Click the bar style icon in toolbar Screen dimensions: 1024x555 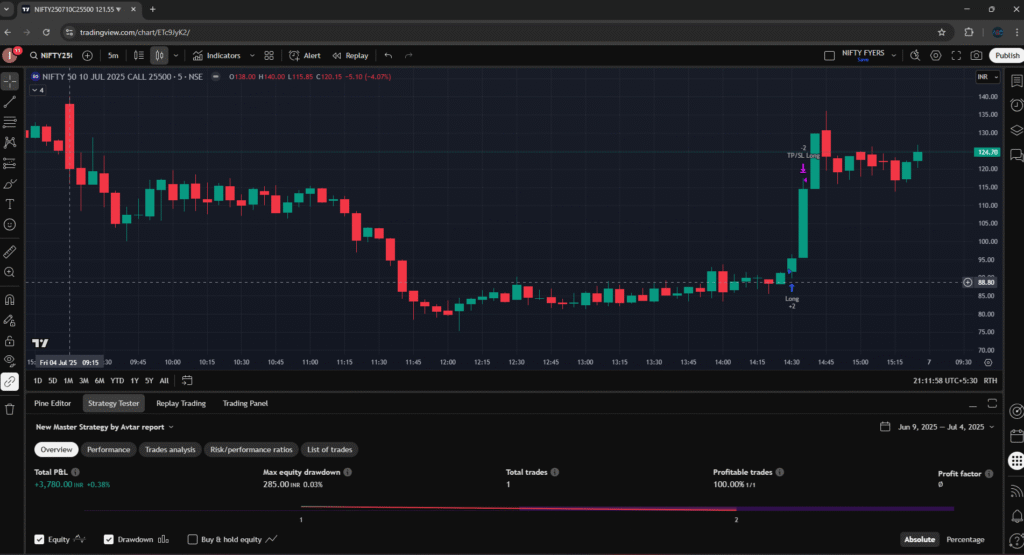(x=138, y=56)
